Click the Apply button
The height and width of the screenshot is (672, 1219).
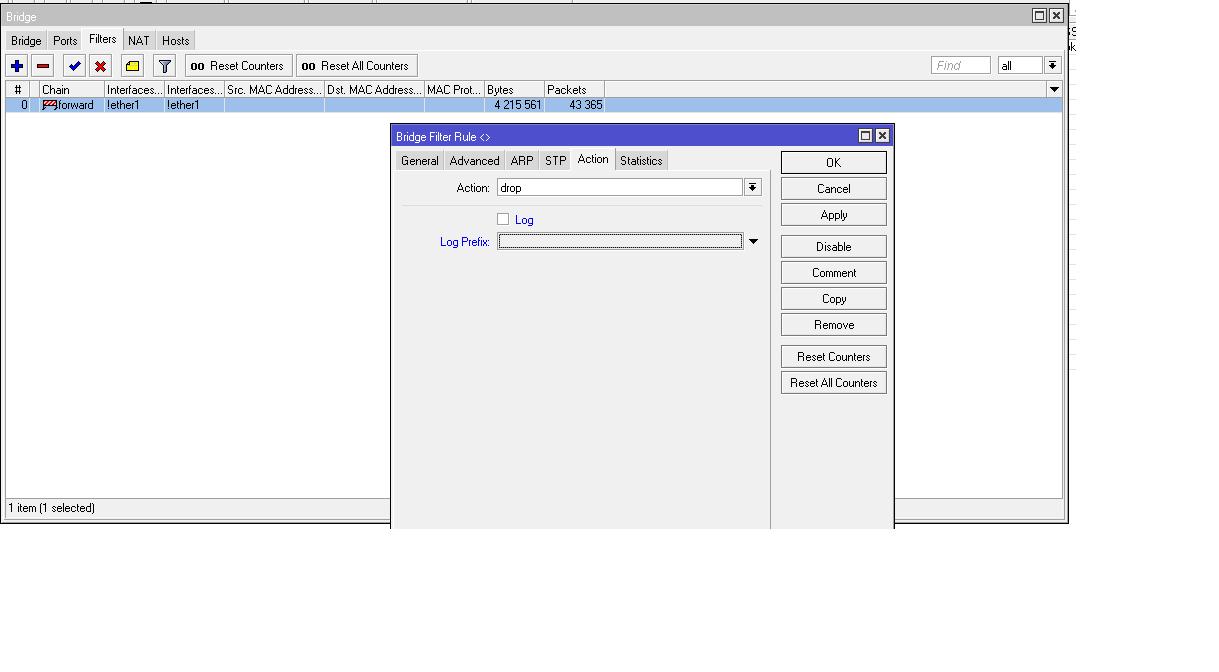(833, 215)
